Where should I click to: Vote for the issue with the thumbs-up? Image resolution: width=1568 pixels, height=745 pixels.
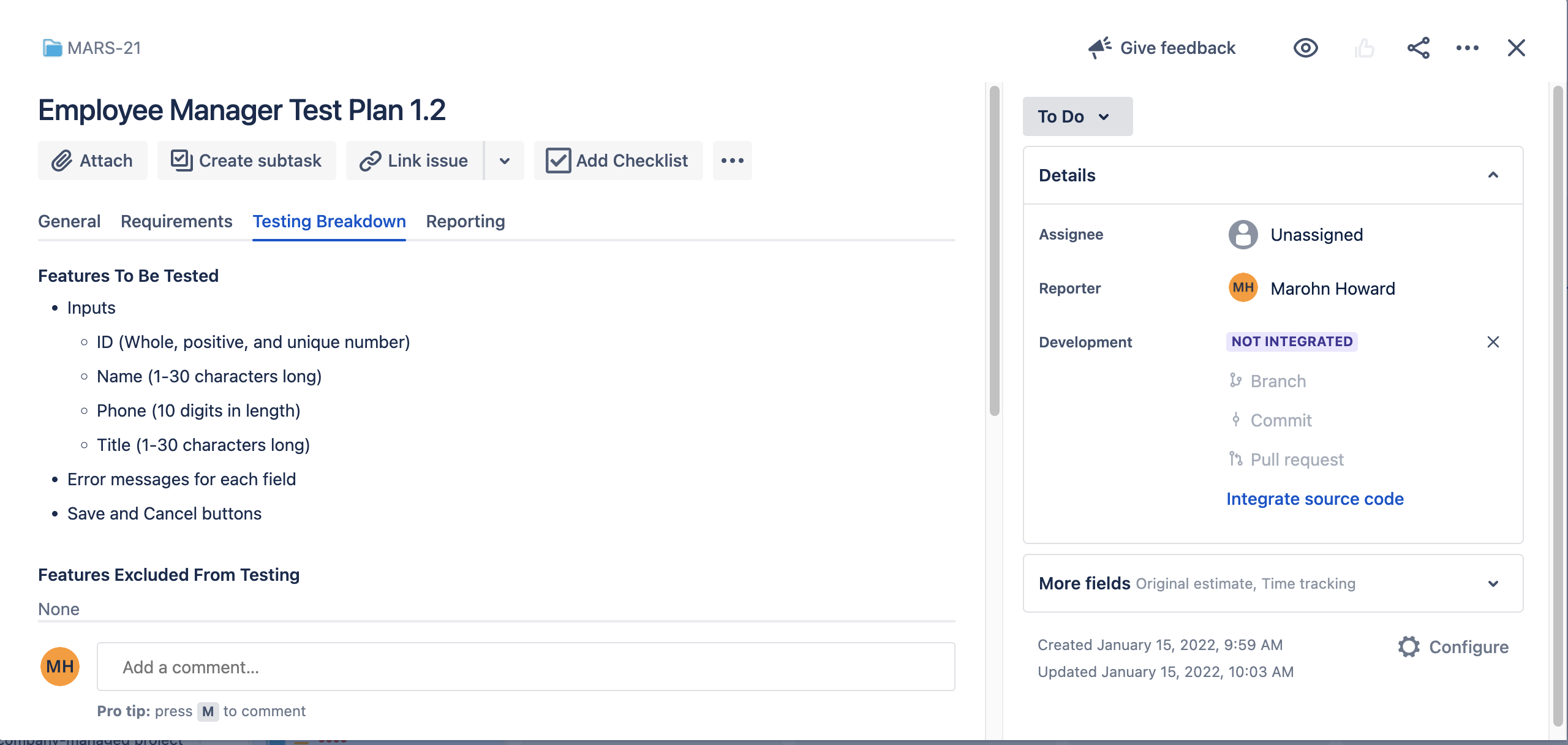click(1363, 48)
